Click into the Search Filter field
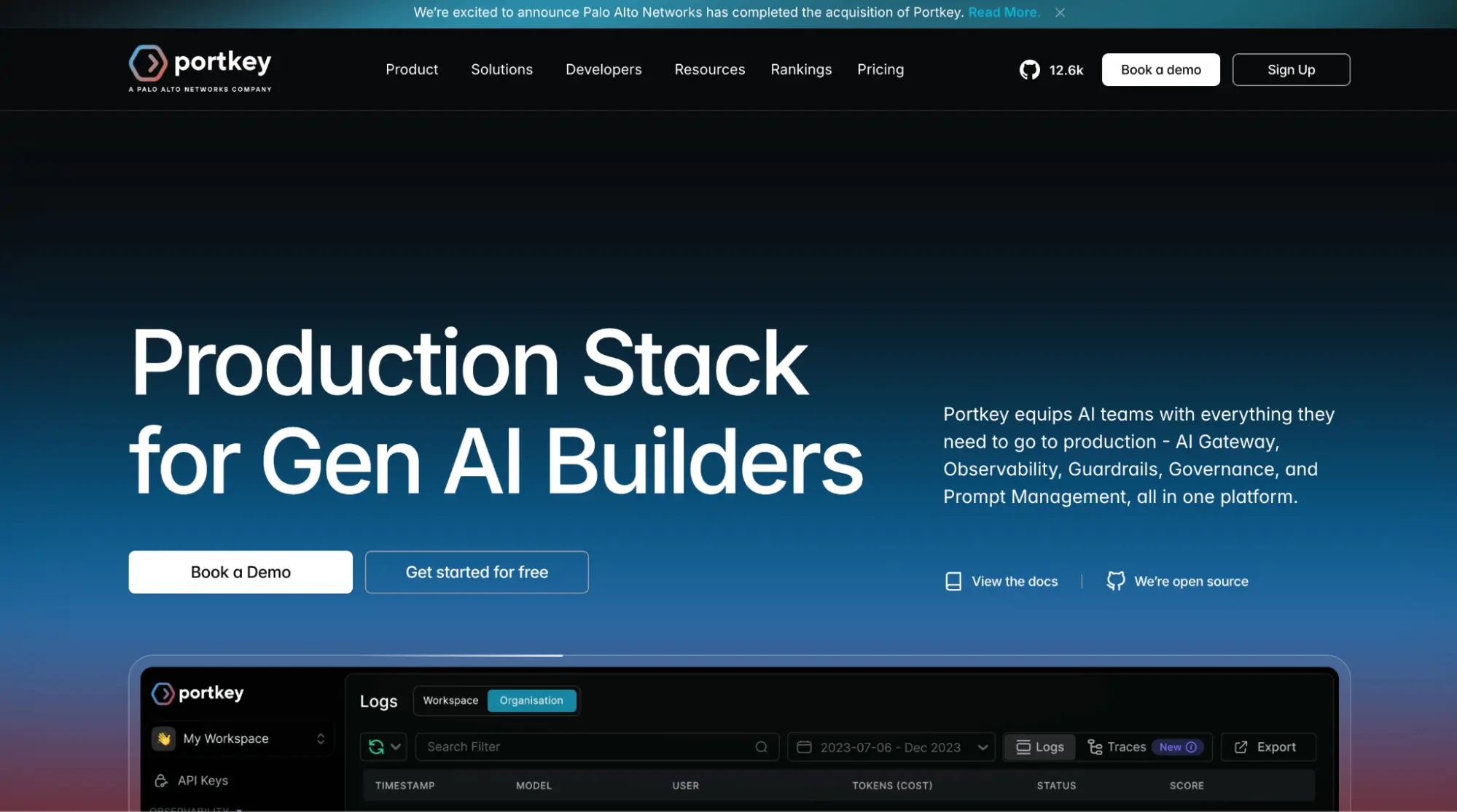The width and height of the screenshot is (1457, 812). (x=597, y=747)
